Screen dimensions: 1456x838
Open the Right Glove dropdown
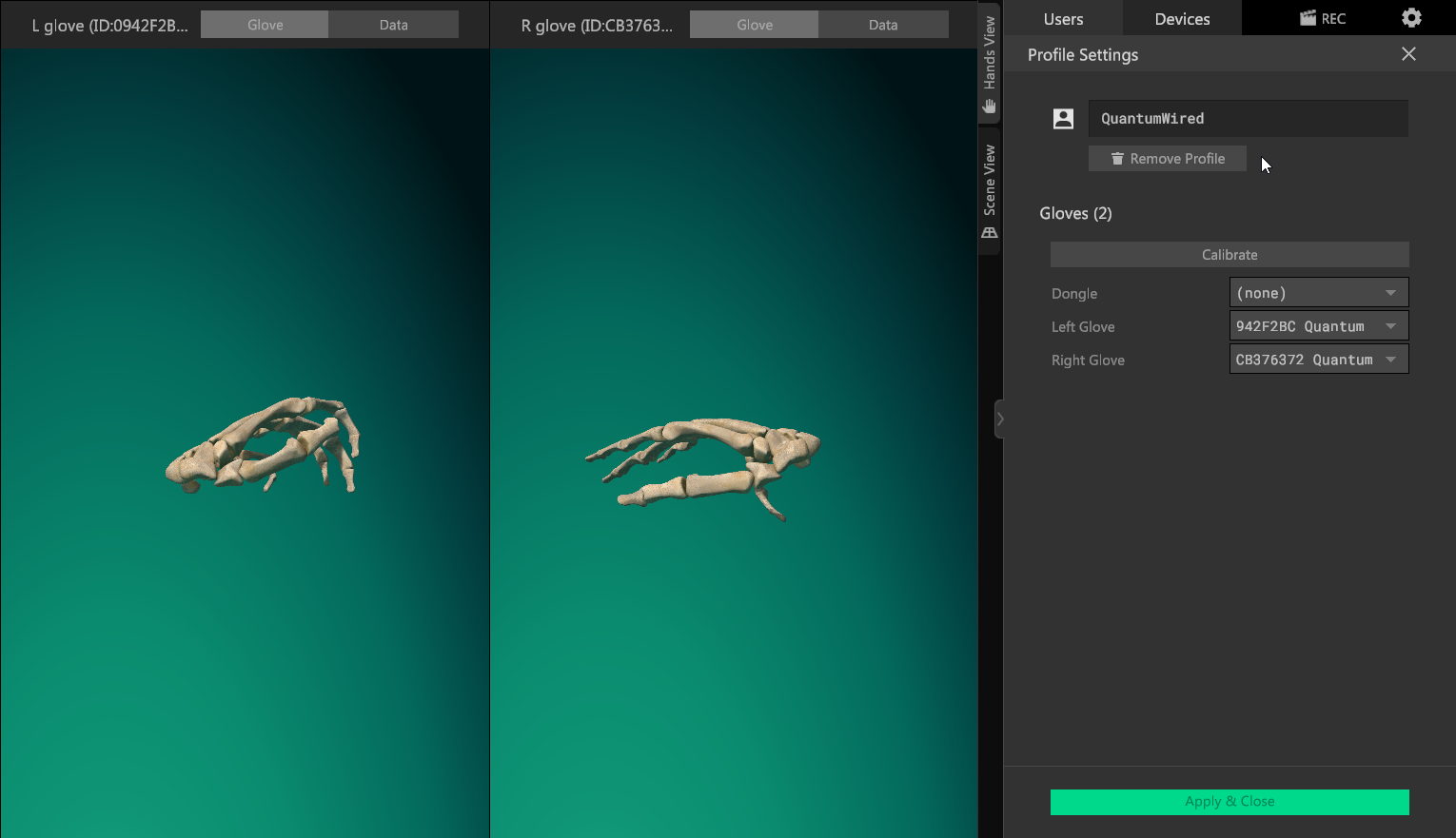(1318, 360)
